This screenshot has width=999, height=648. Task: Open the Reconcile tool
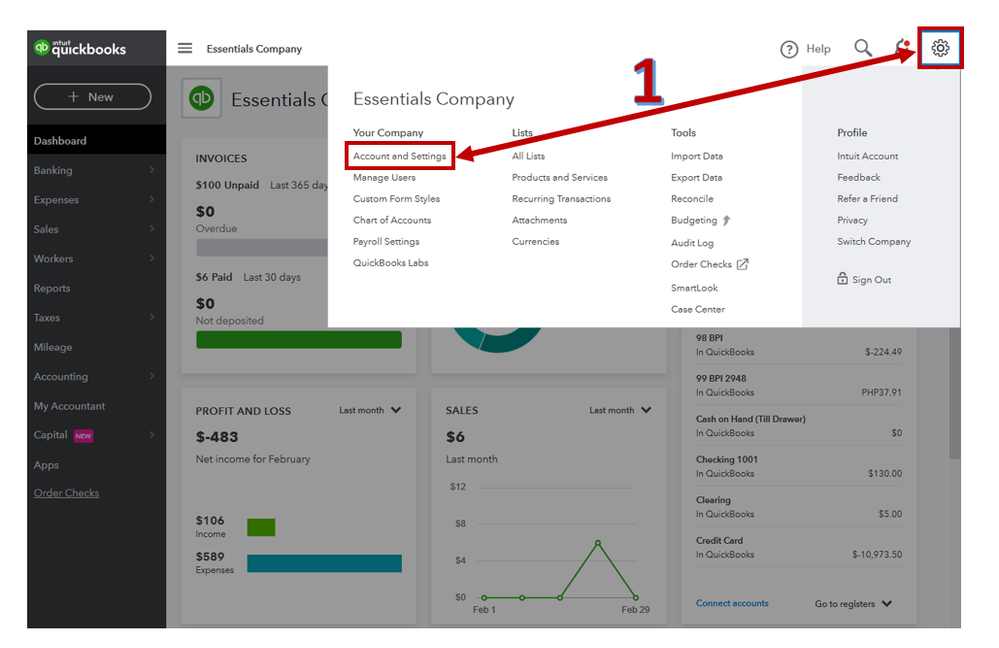pyautogui.click(x=692, y=199)
